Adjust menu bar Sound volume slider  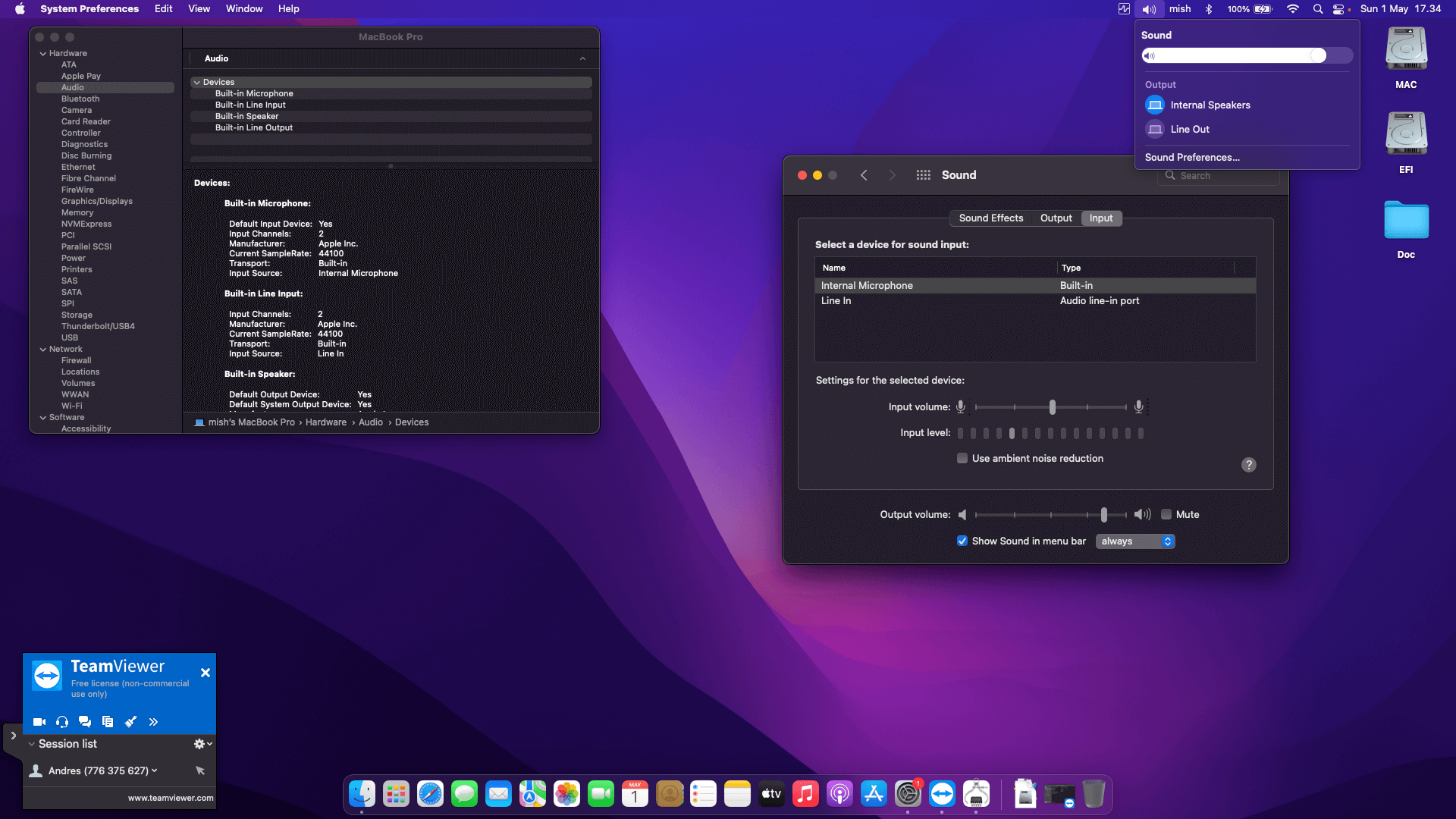point(1247,55)
